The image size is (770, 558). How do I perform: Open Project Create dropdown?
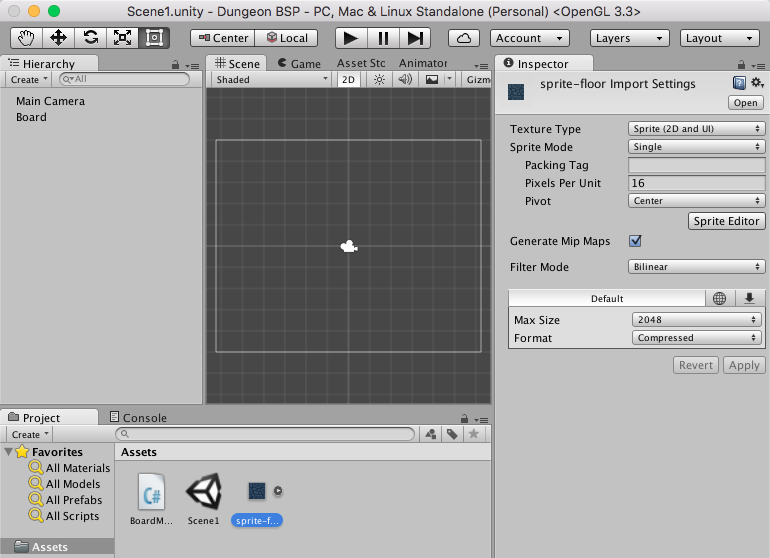pos(30,435)
